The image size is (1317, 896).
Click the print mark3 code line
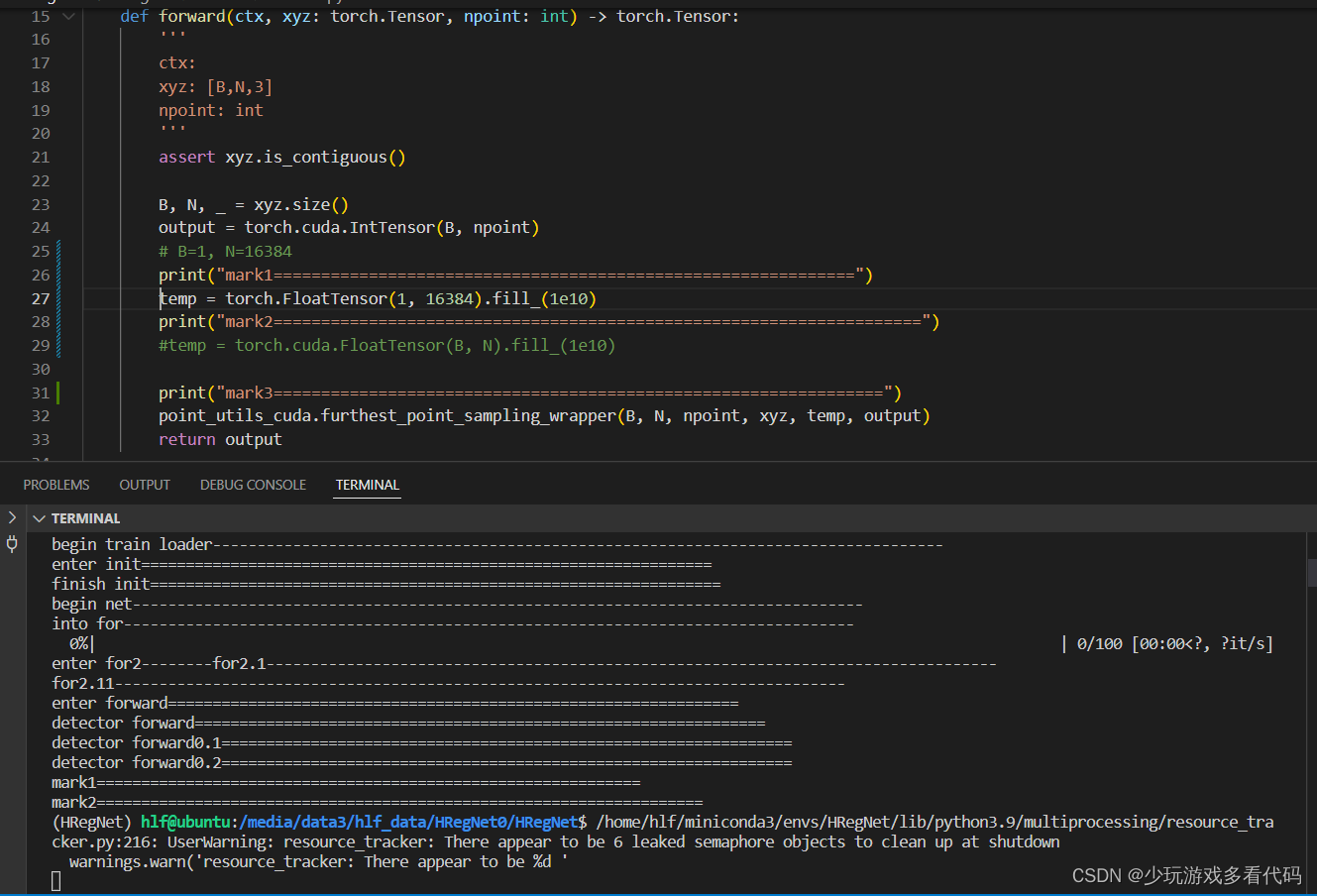click(530, 392)
